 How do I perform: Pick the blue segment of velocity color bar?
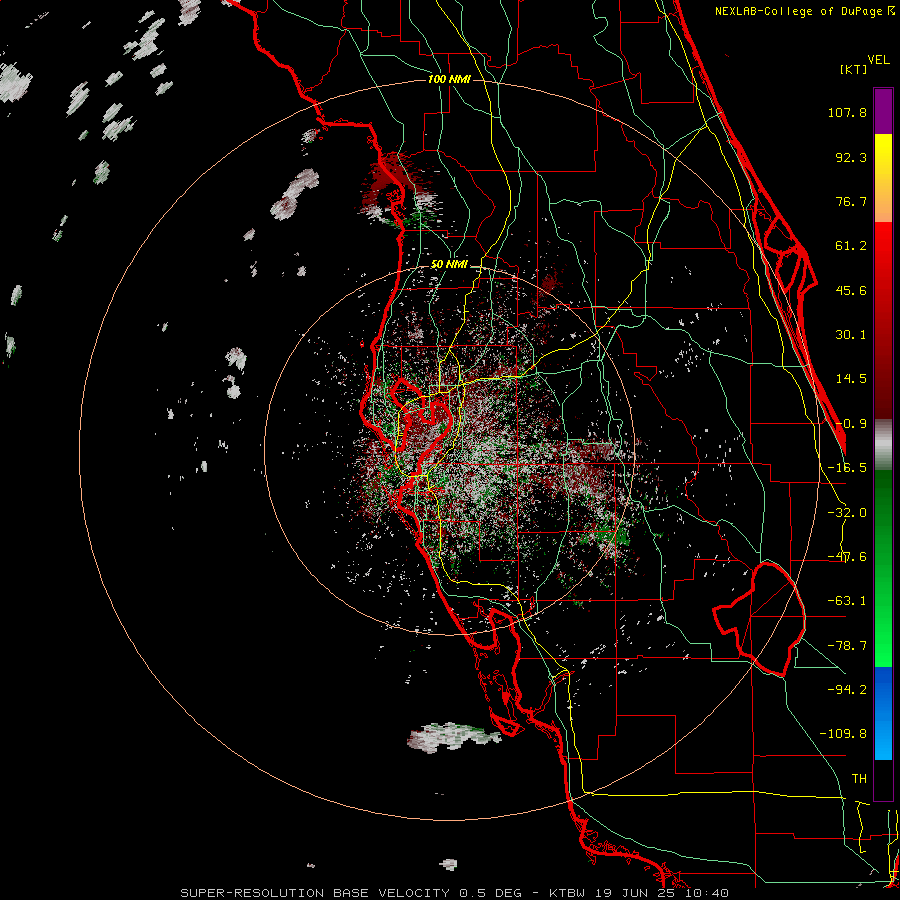tap(883, 713)
